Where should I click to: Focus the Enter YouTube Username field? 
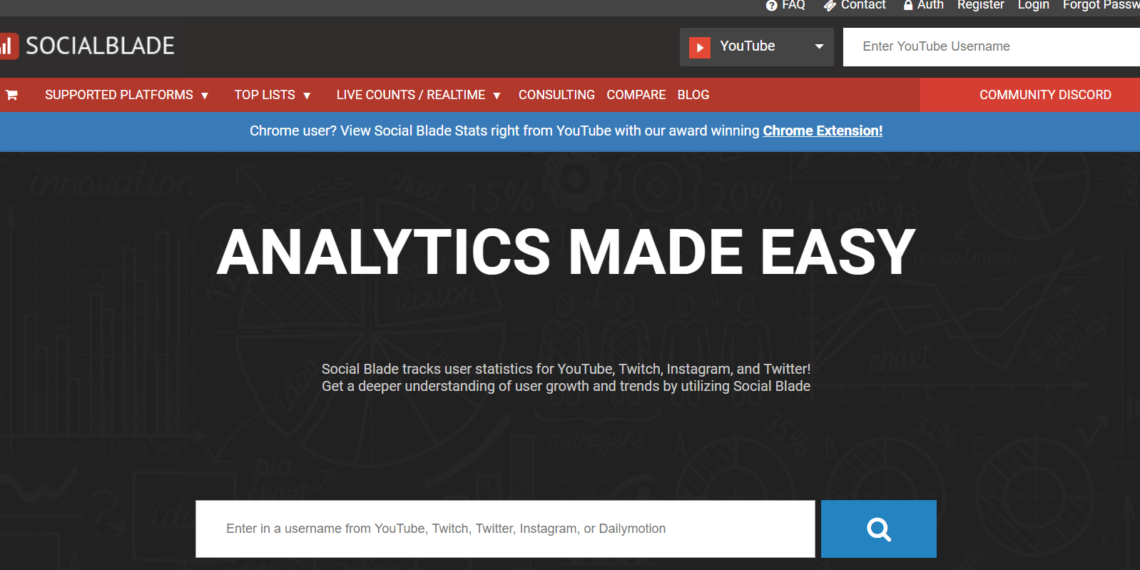(990, 47)
